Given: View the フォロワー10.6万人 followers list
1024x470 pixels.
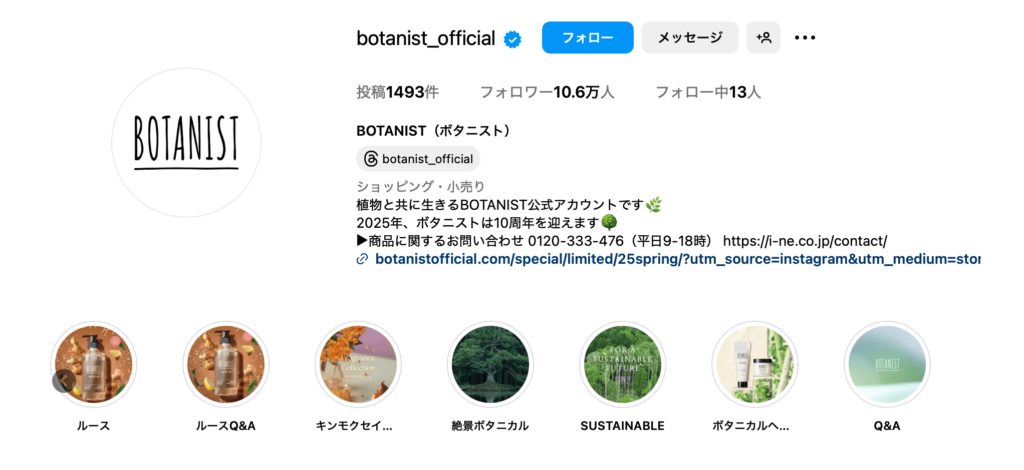Looking at the screenshot, I should pyautogui.click(x=546, y=92).
